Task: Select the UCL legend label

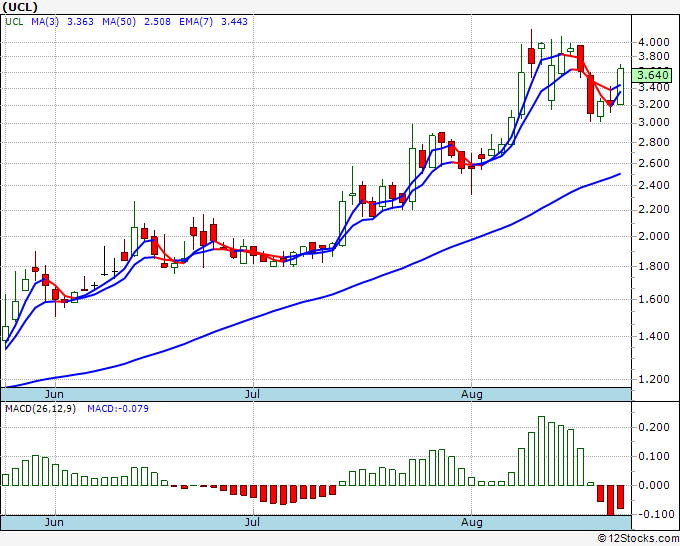Action: pyautogui.click(x=14, y=21)
